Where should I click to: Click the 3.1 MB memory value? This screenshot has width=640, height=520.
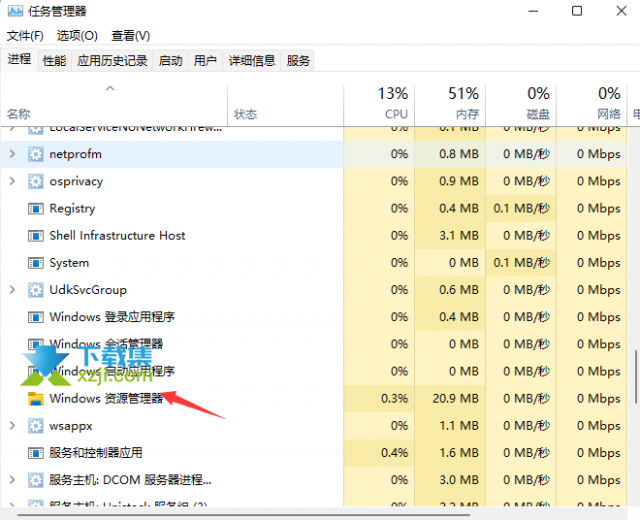click(459, 236)
